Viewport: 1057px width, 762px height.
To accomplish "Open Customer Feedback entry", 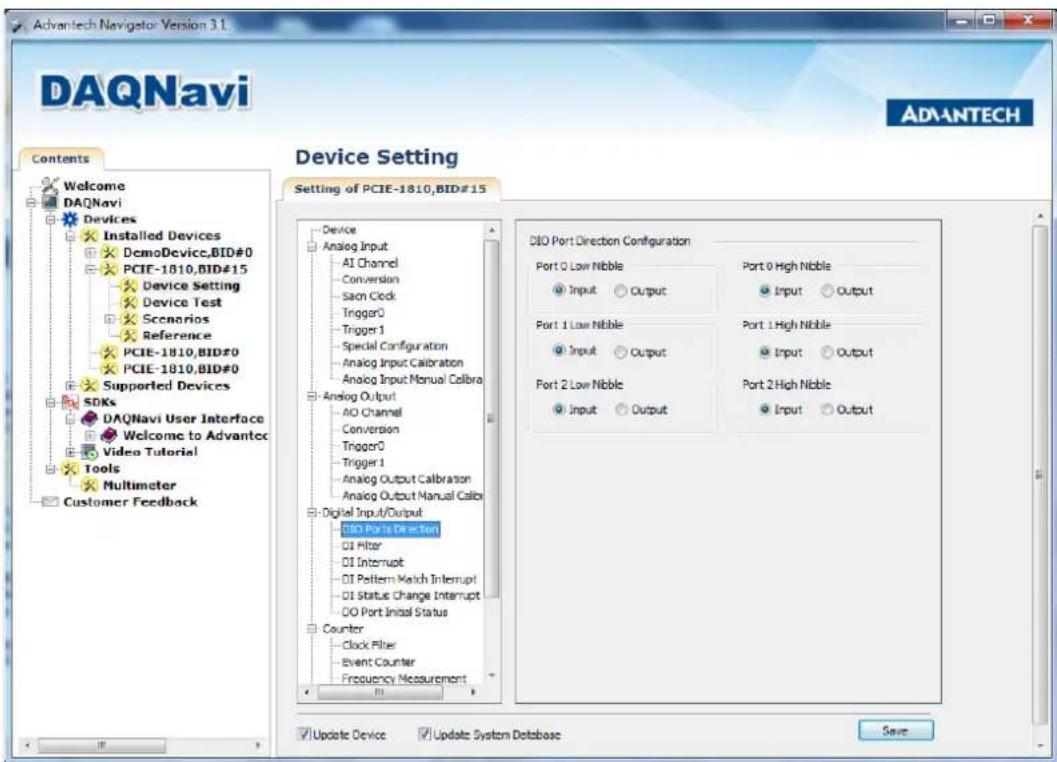I will click(x=130, y=502).
